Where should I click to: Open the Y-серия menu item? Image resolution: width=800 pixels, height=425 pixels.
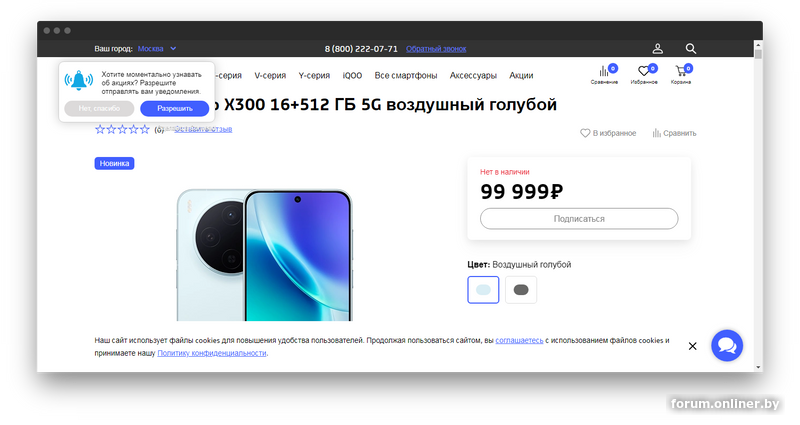(x=314, y=76)
